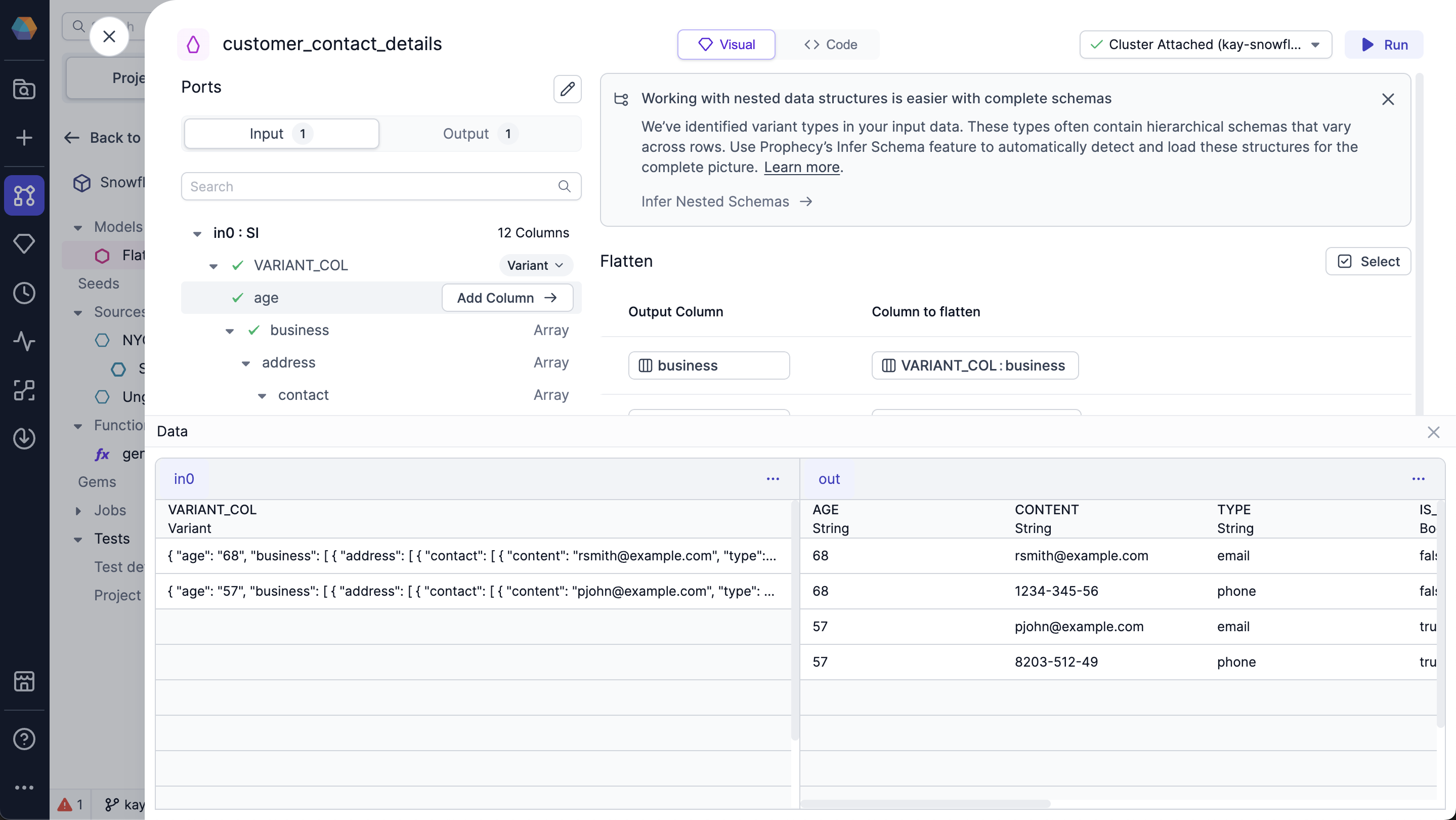Click the Prophecy logo icon
The height and width of the screenshot is (820, 1456).
[x=24, y=28]
